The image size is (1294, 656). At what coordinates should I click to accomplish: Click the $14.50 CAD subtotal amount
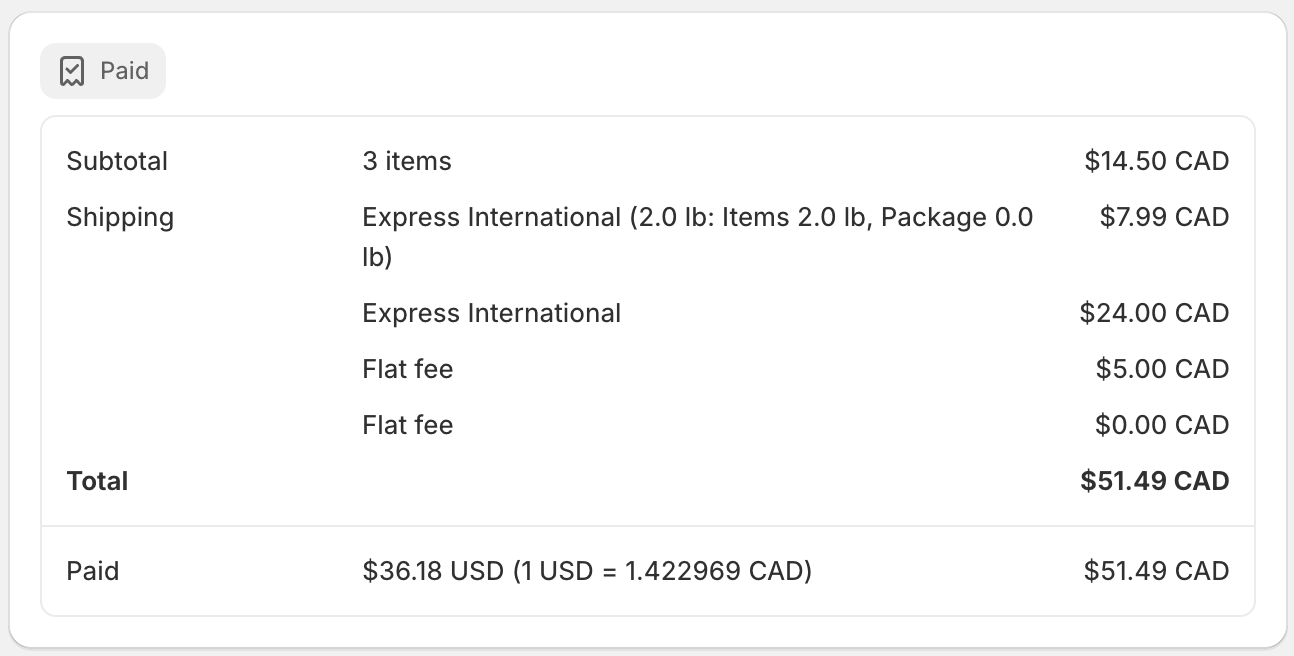click(1157, 161)
